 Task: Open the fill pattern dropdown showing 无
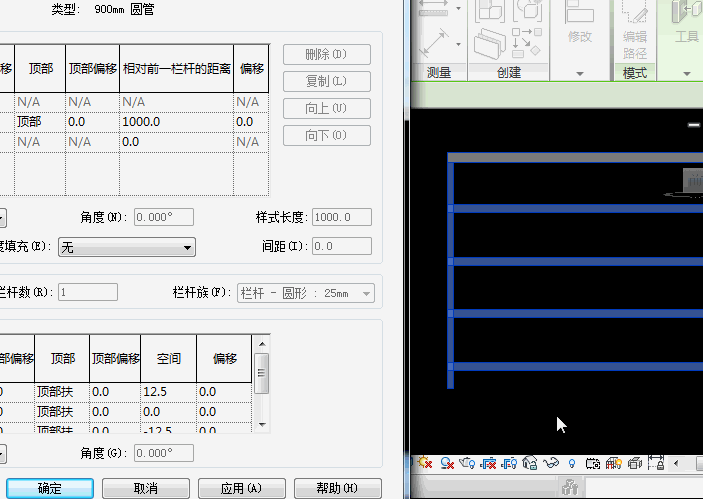pos(126,247)
